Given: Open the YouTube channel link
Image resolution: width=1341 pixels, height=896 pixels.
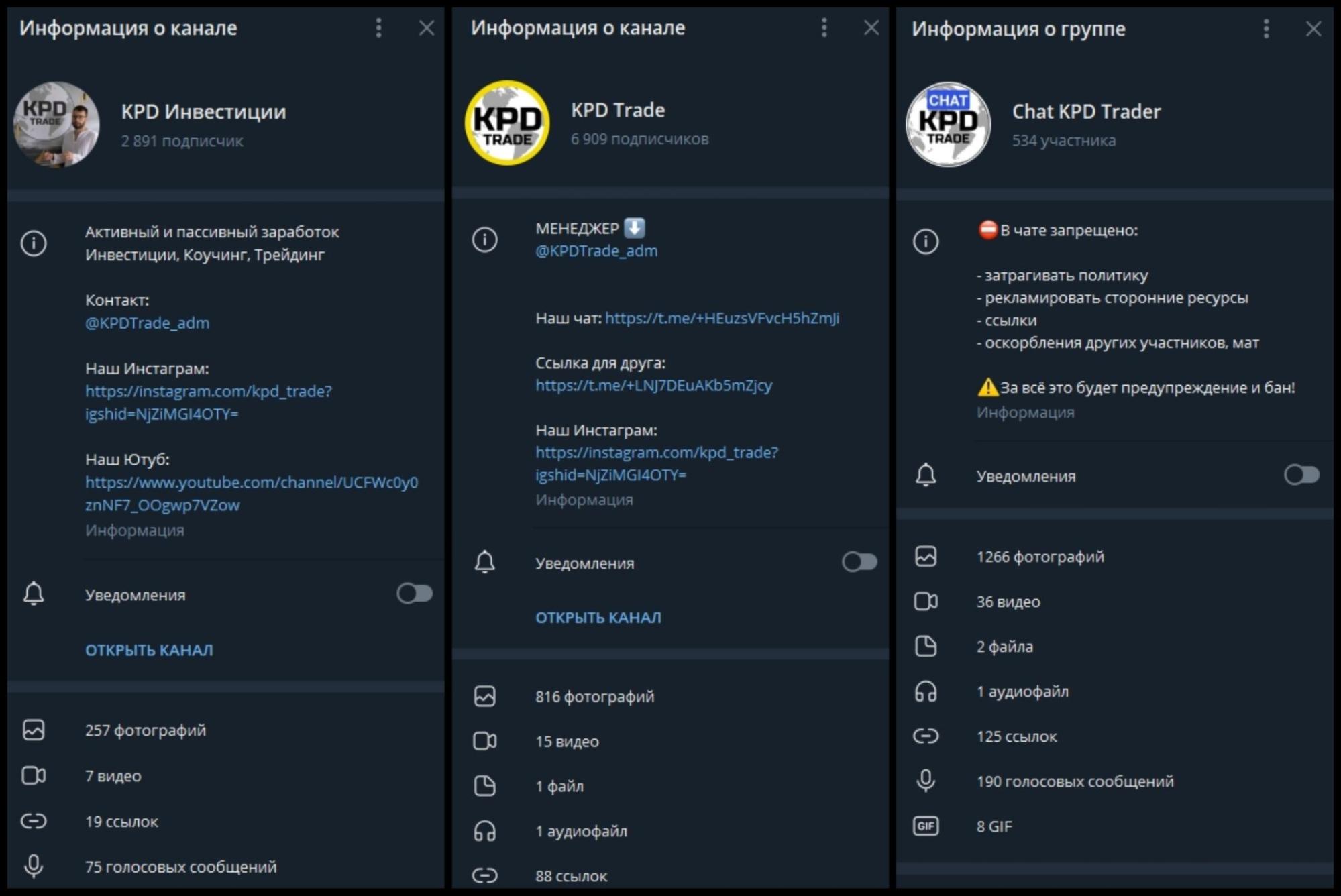Looking at the screenshot, I should coord(252,494).
